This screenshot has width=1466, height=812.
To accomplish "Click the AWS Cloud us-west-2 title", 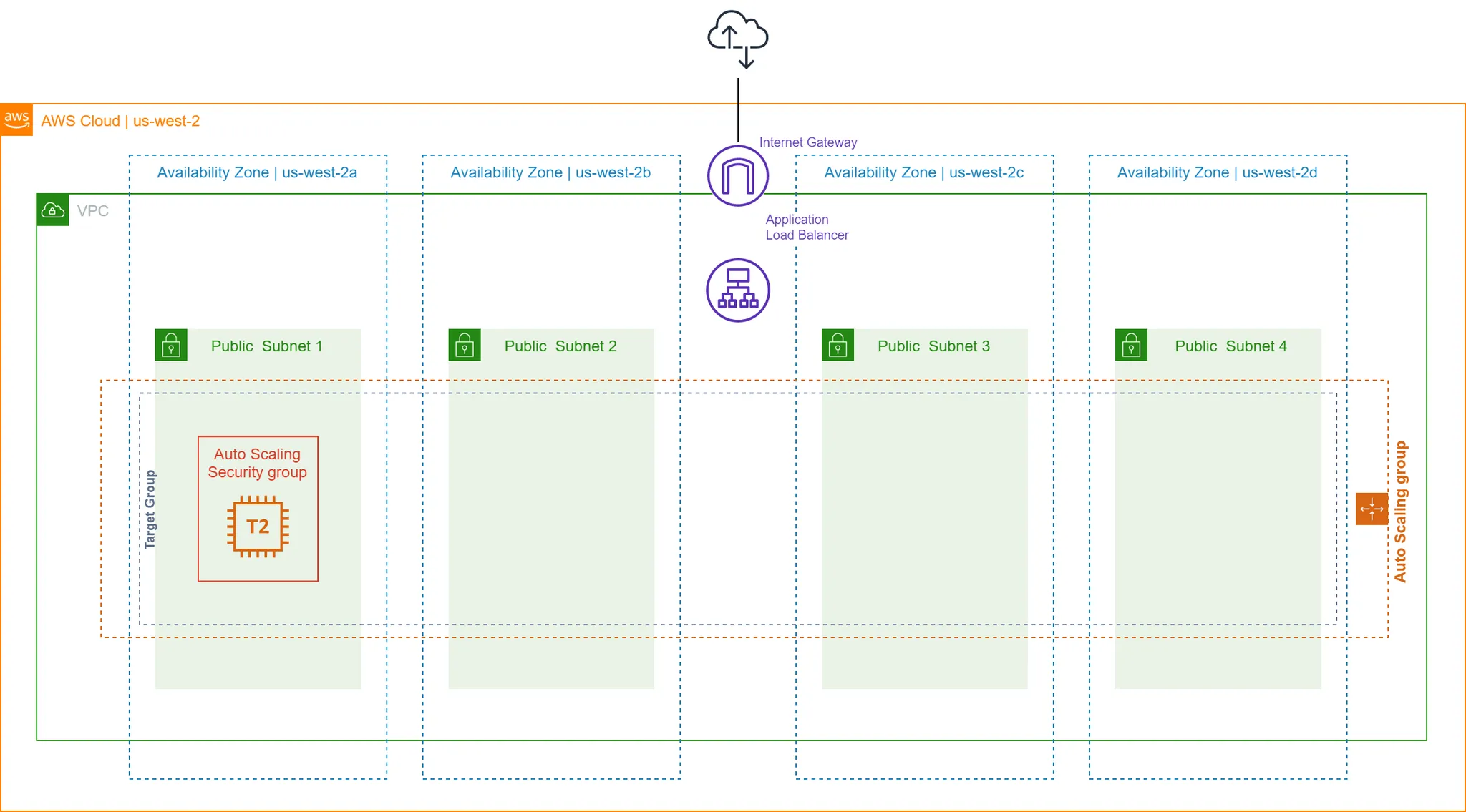I will (x=120, y=121).
